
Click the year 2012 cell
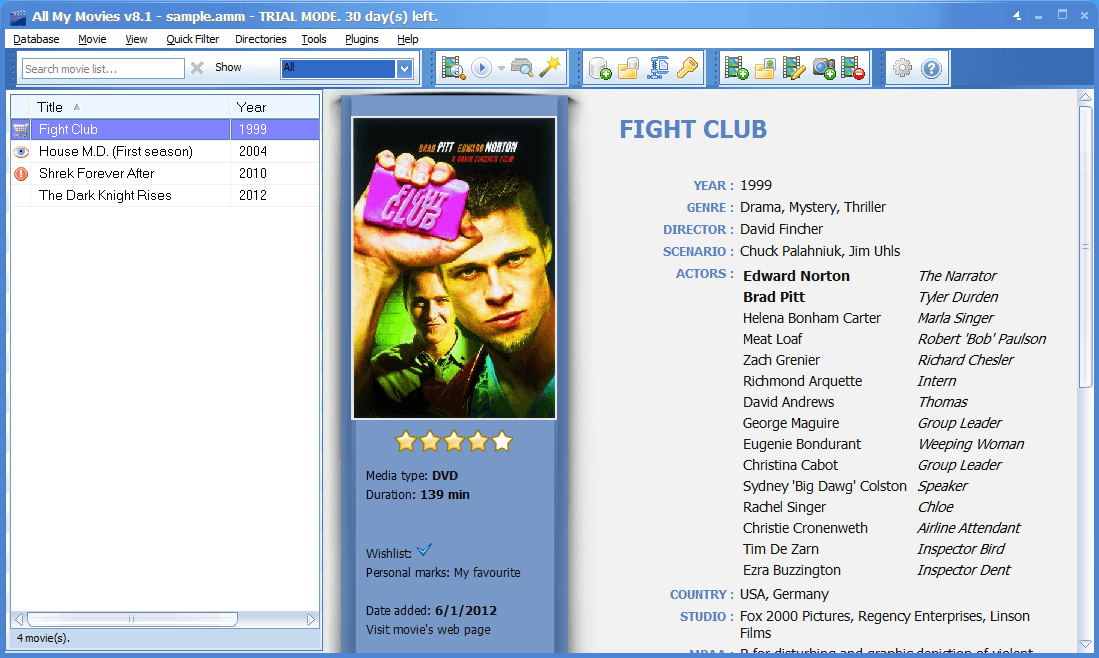(x=252, y=196)
